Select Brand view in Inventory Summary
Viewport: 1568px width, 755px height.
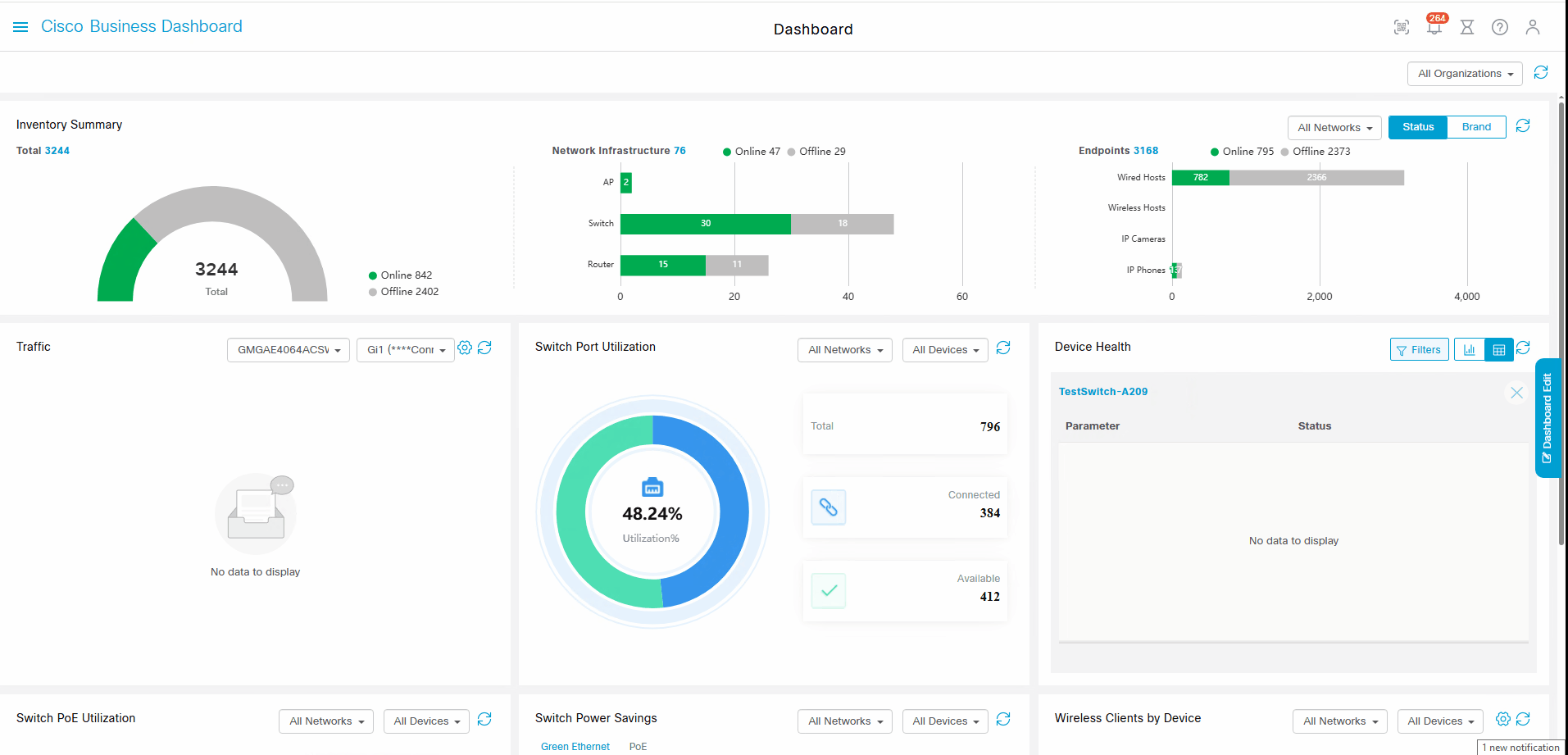point(1476,127)
